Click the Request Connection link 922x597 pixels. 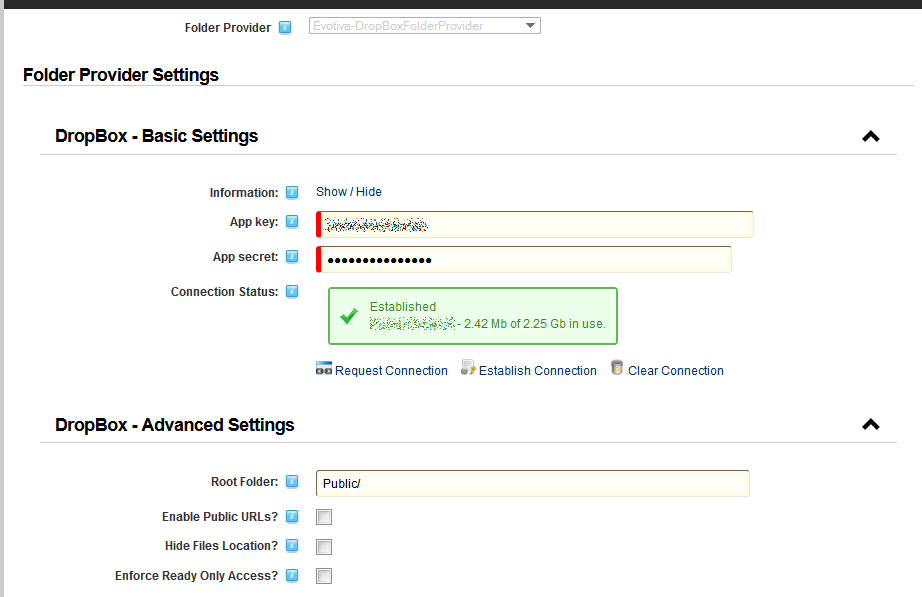391,371
